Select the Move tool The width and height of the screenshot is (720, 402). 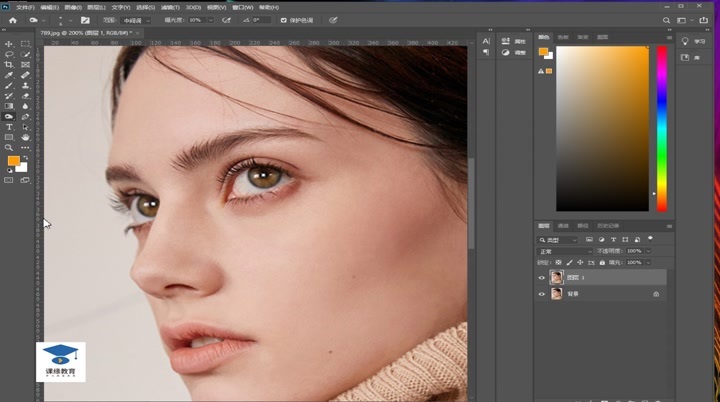click(x=9, y=44)
